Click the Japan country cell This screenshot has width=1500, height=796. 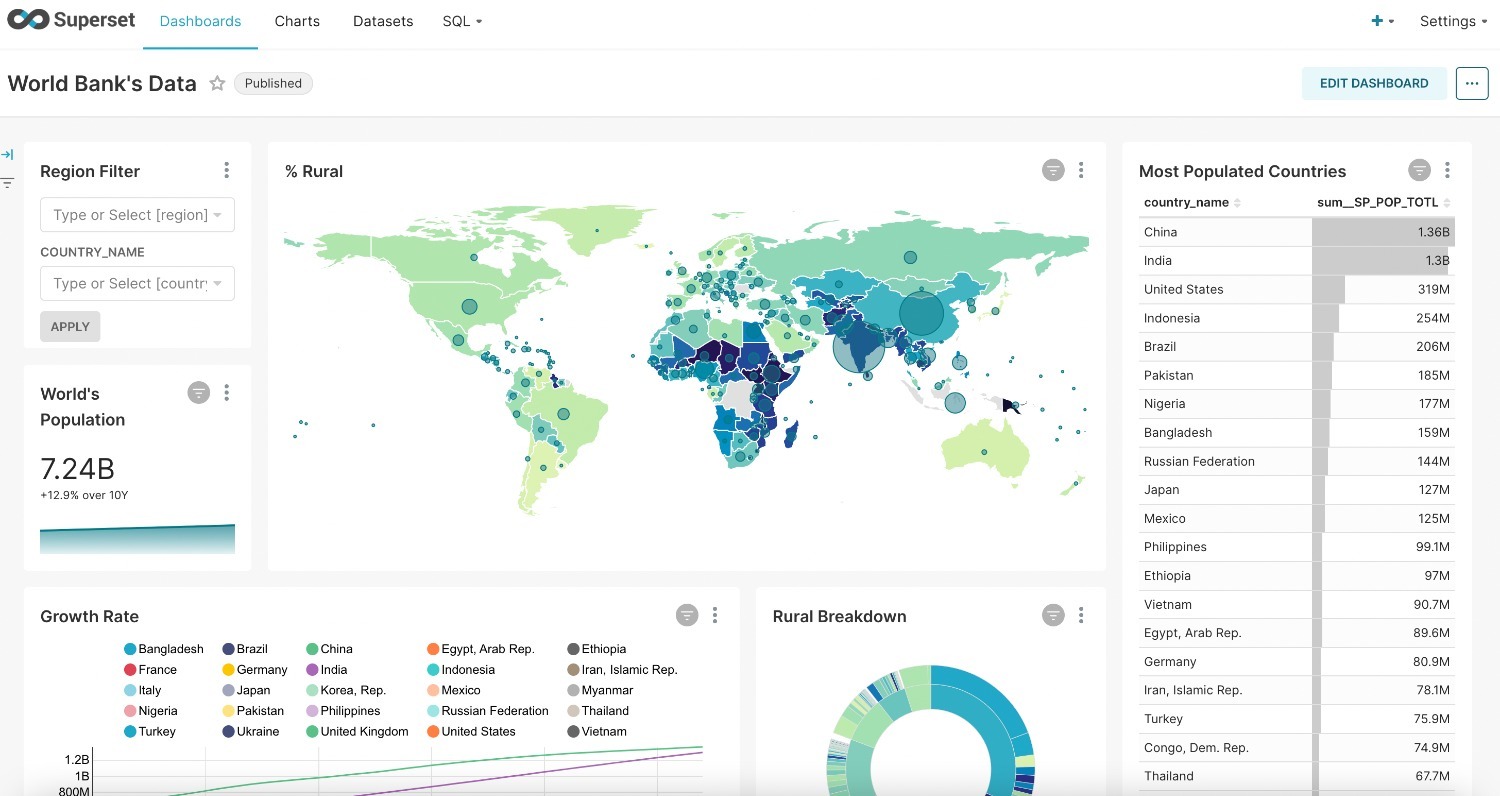click(1226, 490)
